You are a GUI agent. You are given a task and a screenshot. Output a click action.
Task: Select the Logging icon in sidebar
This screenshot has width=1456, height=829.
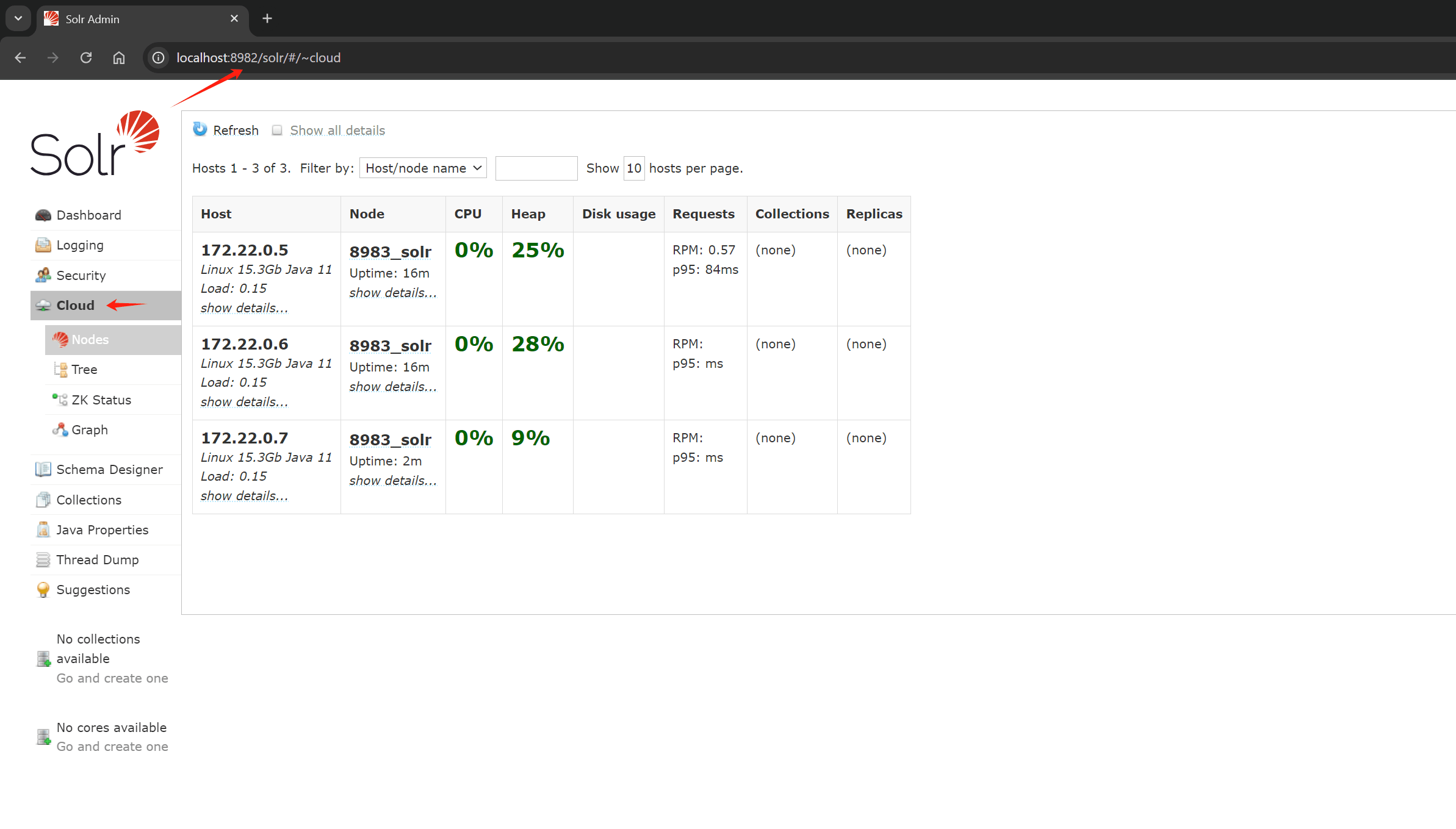[43, 245]
